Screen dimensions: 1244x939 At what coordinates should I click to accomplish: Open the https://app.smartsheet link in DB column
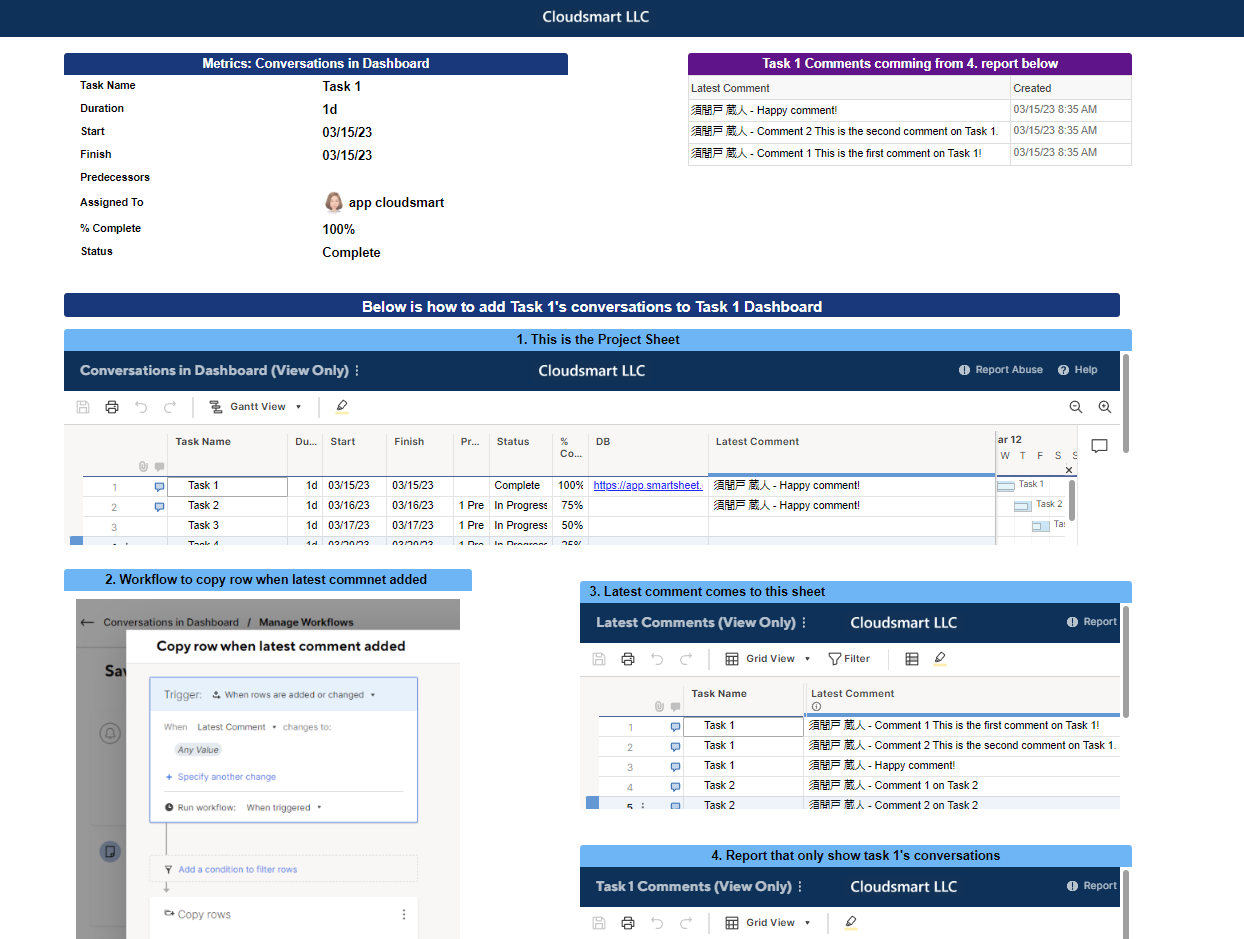[647, 485]
